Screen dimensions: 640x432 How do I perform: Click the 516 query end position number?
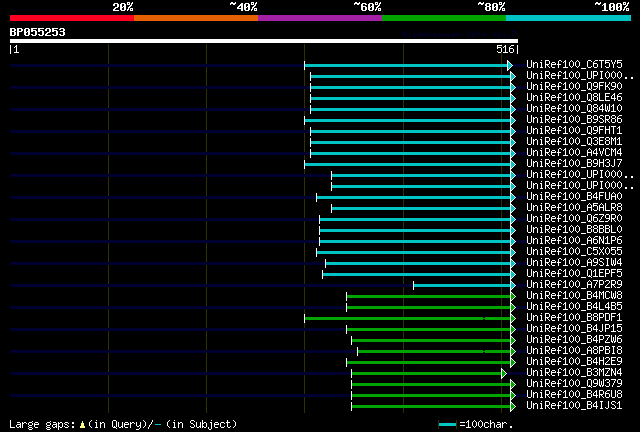pyautogui.click(x=505, y=49)
